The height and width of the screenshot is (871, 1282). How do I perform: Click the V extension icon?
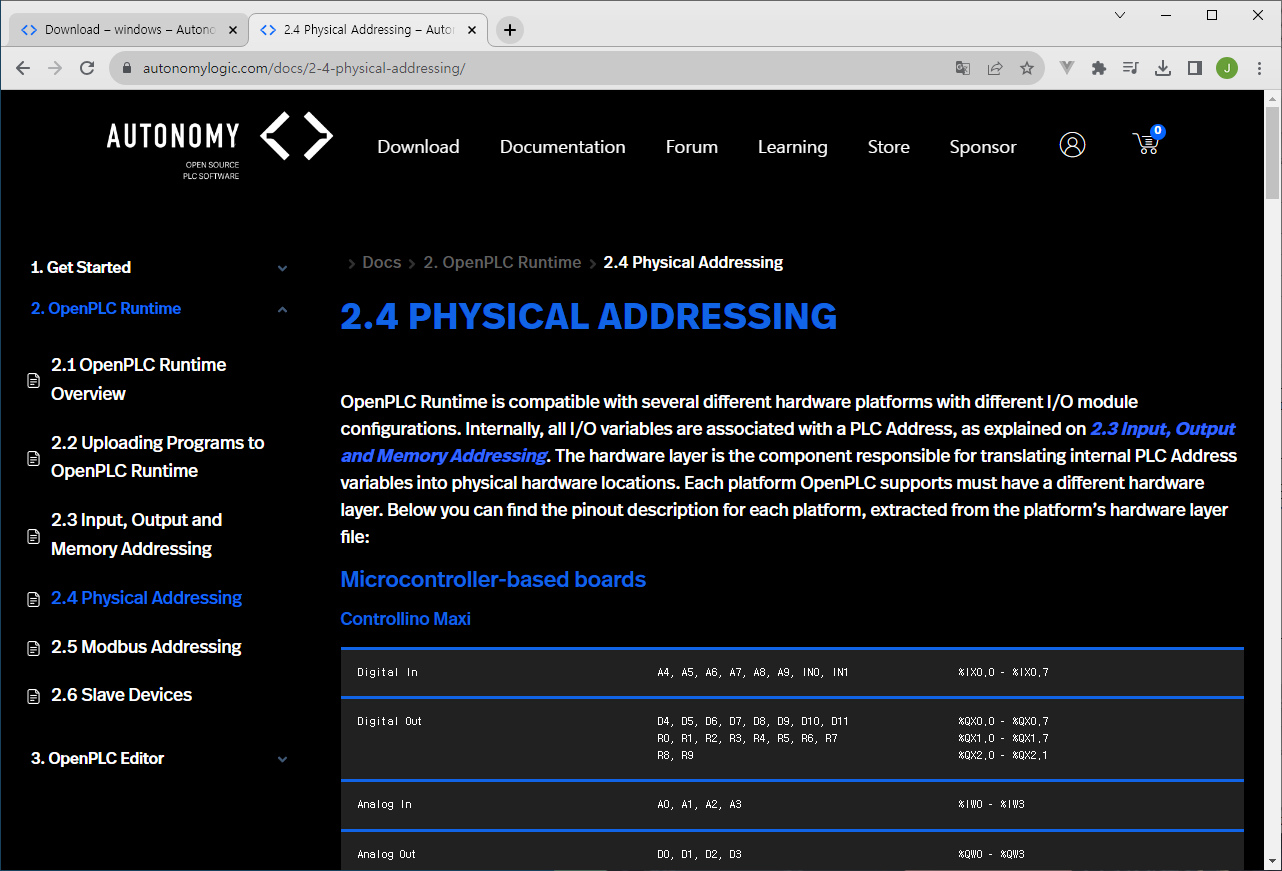[x=1067, y=68]
